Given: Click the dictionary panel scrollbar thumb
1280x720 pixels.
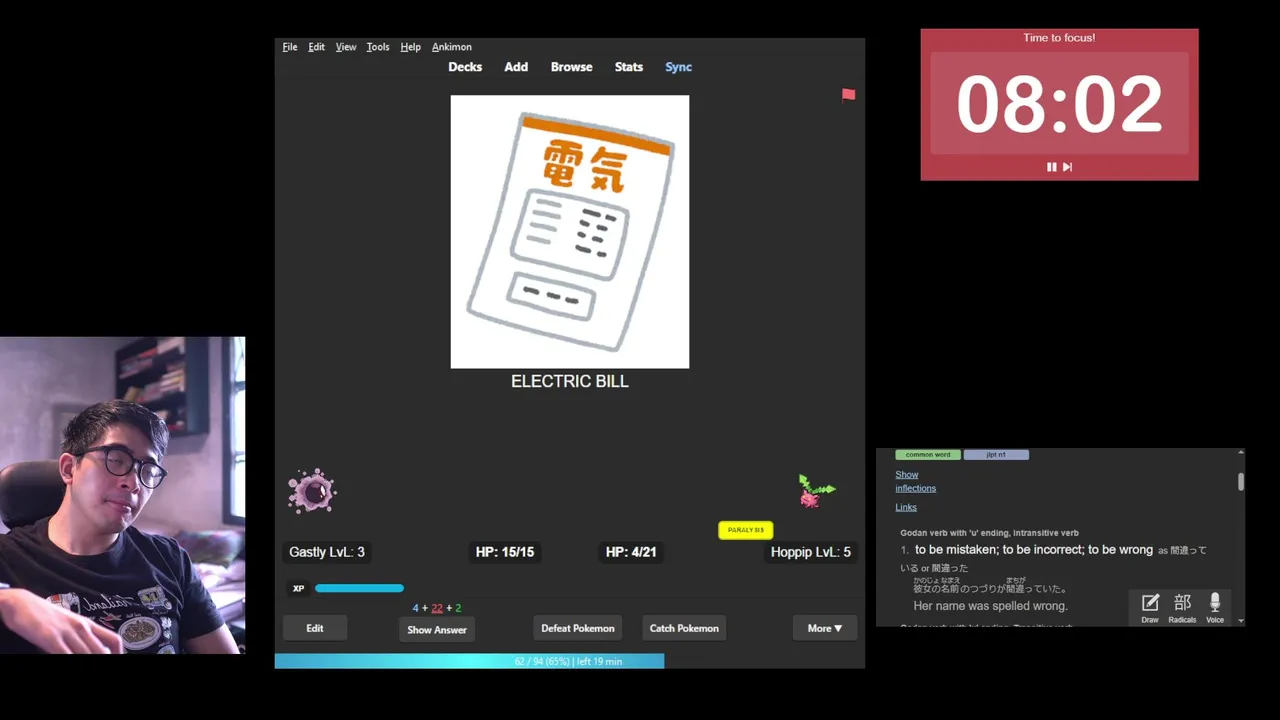Looking at the screenshot, I should click(x=1241, y=481).
